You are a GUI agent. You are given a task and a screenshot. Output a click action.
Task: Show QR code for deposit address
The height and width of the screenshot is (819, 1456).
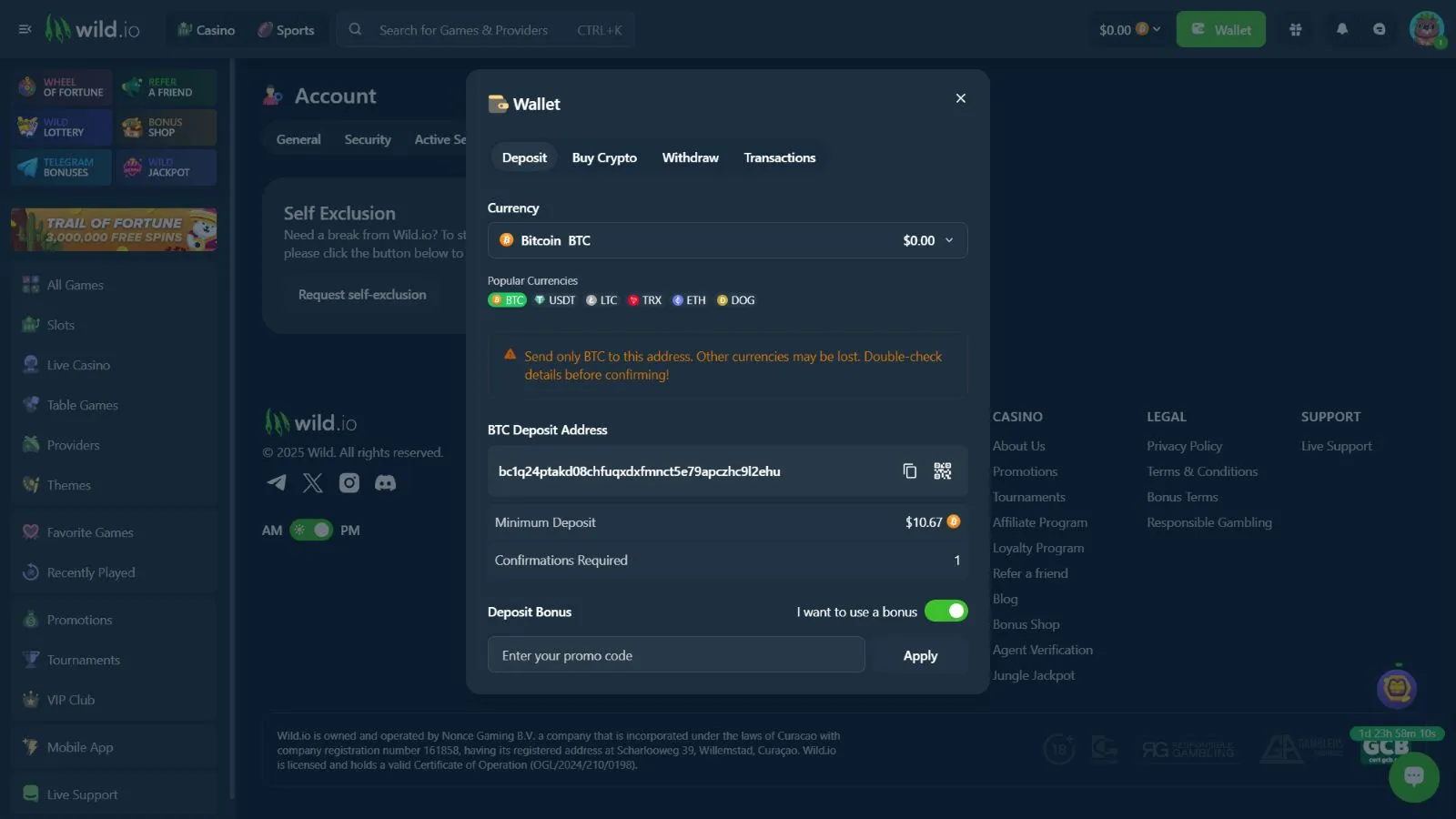942,470
